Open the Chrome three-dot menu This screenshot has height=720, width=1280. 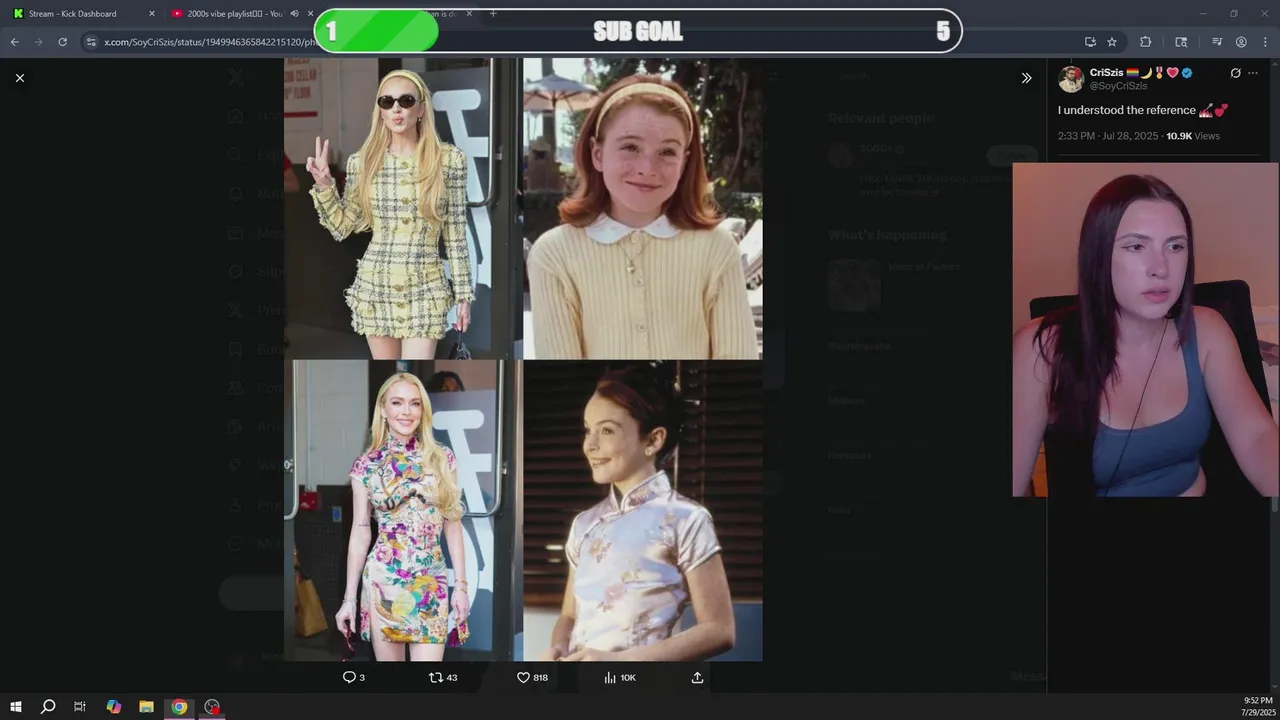[x=1264, y=42]
